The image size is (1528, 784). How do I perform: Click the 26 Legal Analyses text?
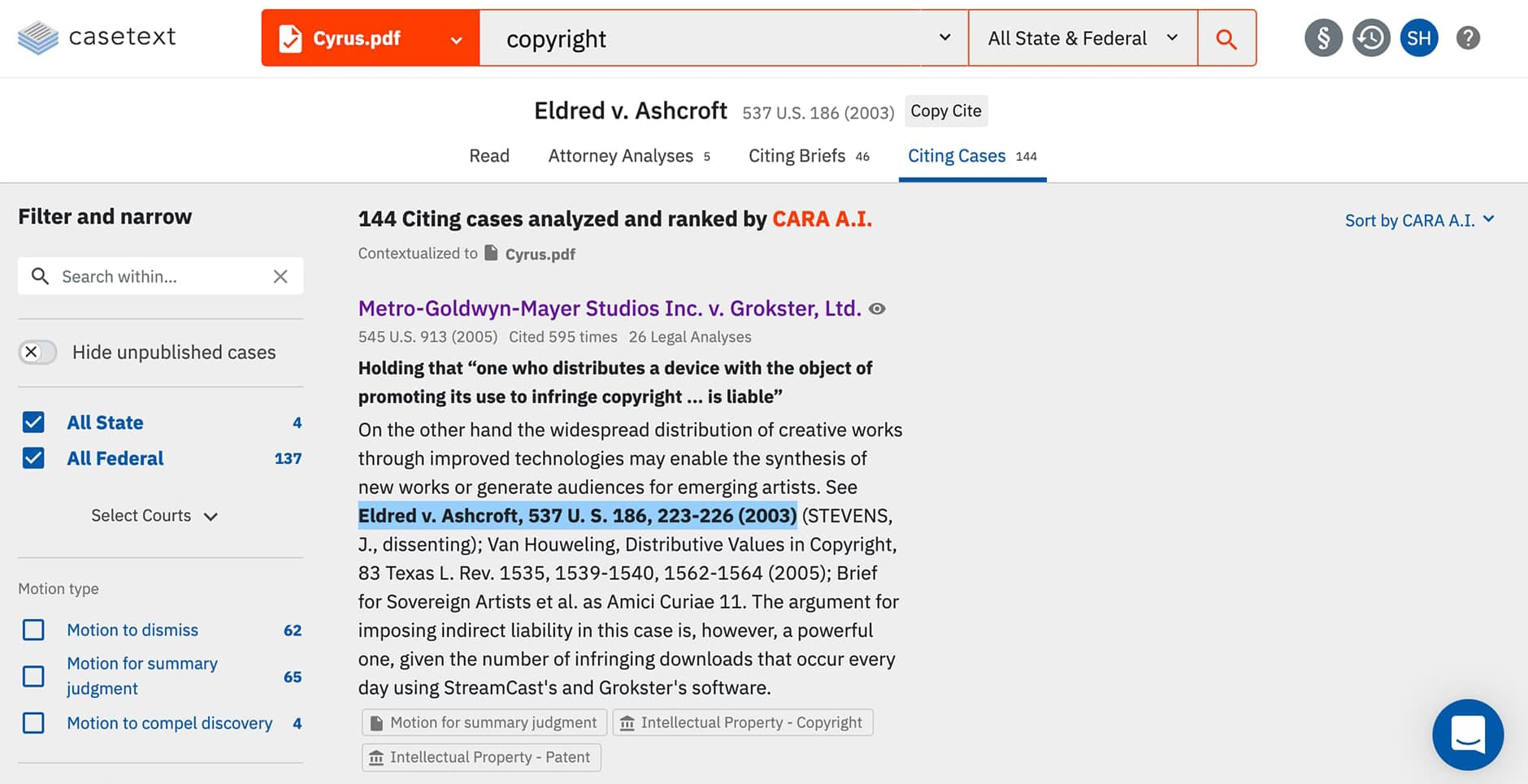[x=690, y=337]
